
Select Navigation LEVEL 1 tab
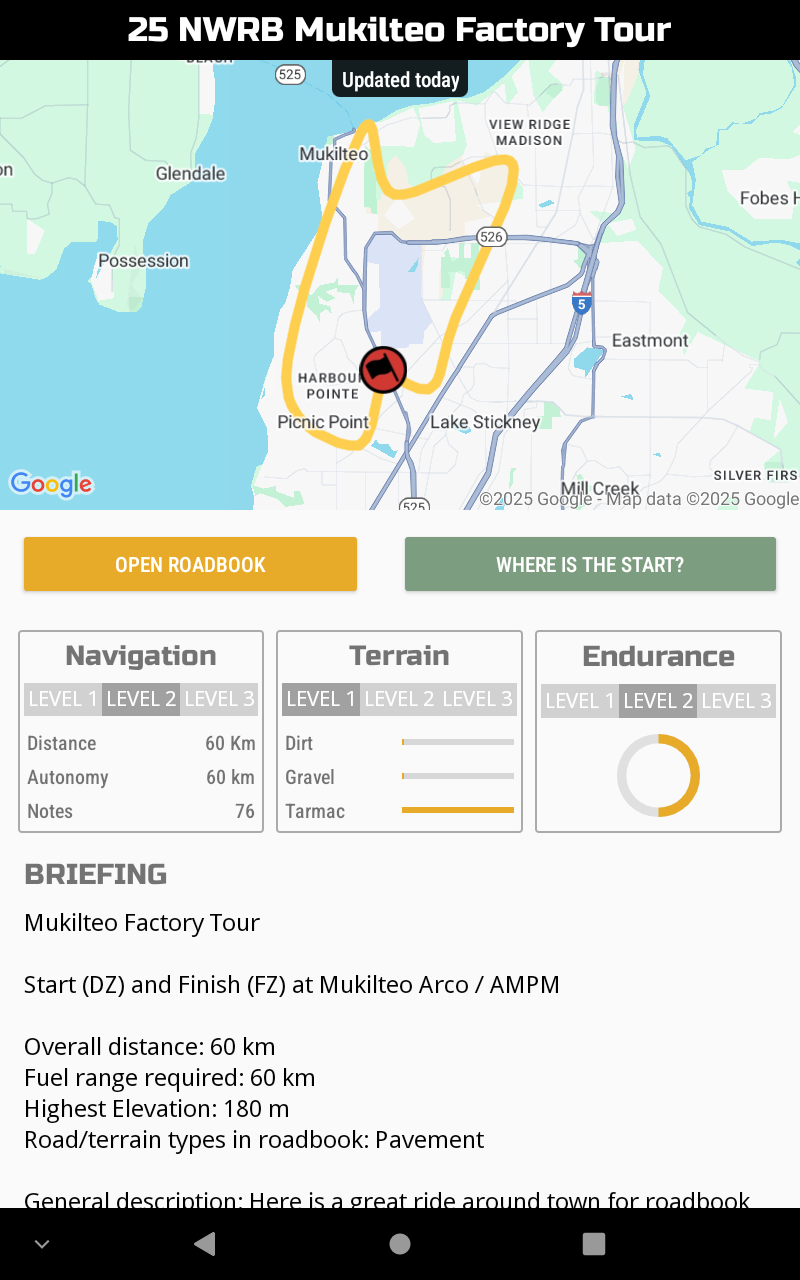pyautogui.click(x=63, y=699)
